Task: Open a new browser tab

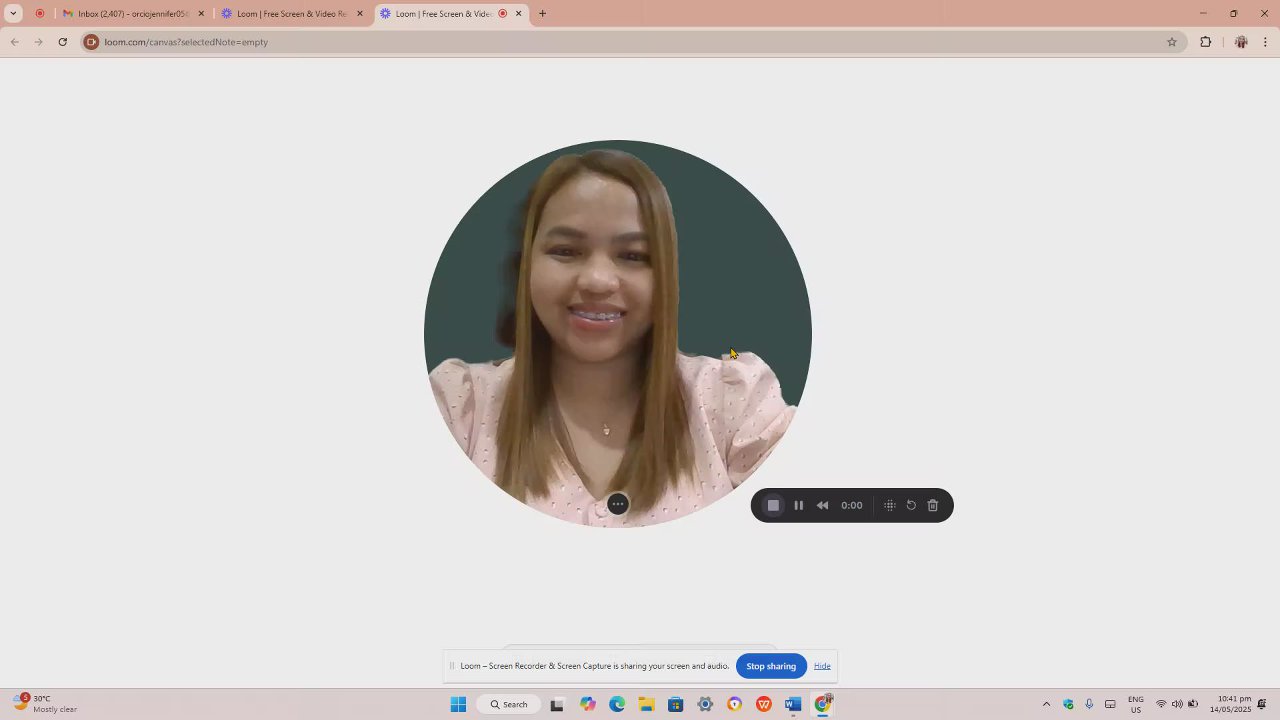Action: [542, 14]
